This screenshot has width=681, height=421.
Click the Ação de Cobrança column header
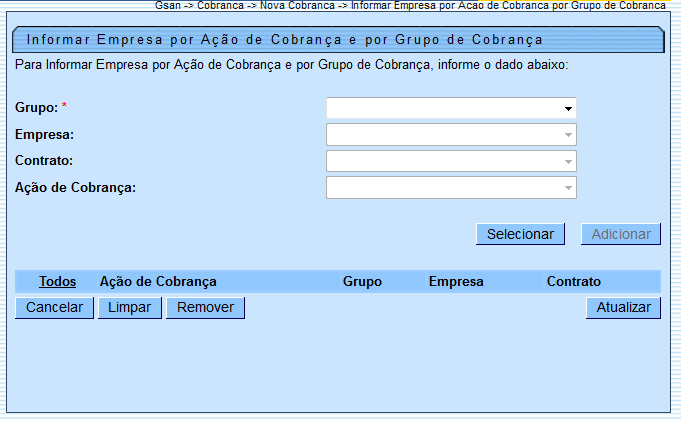[x=158, y=282]
